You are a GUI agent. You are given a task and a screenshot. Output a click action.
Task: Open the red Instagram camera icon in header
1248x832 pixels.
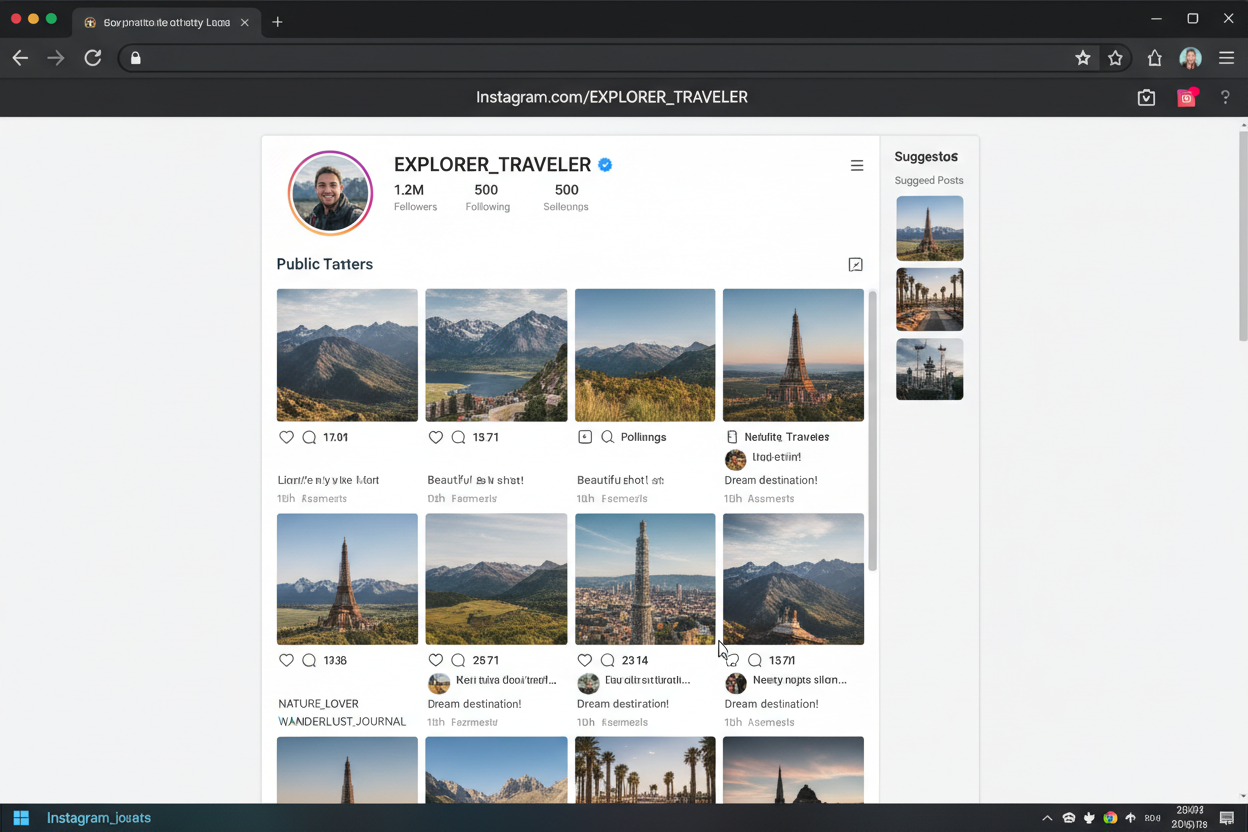pos(1186,97)
